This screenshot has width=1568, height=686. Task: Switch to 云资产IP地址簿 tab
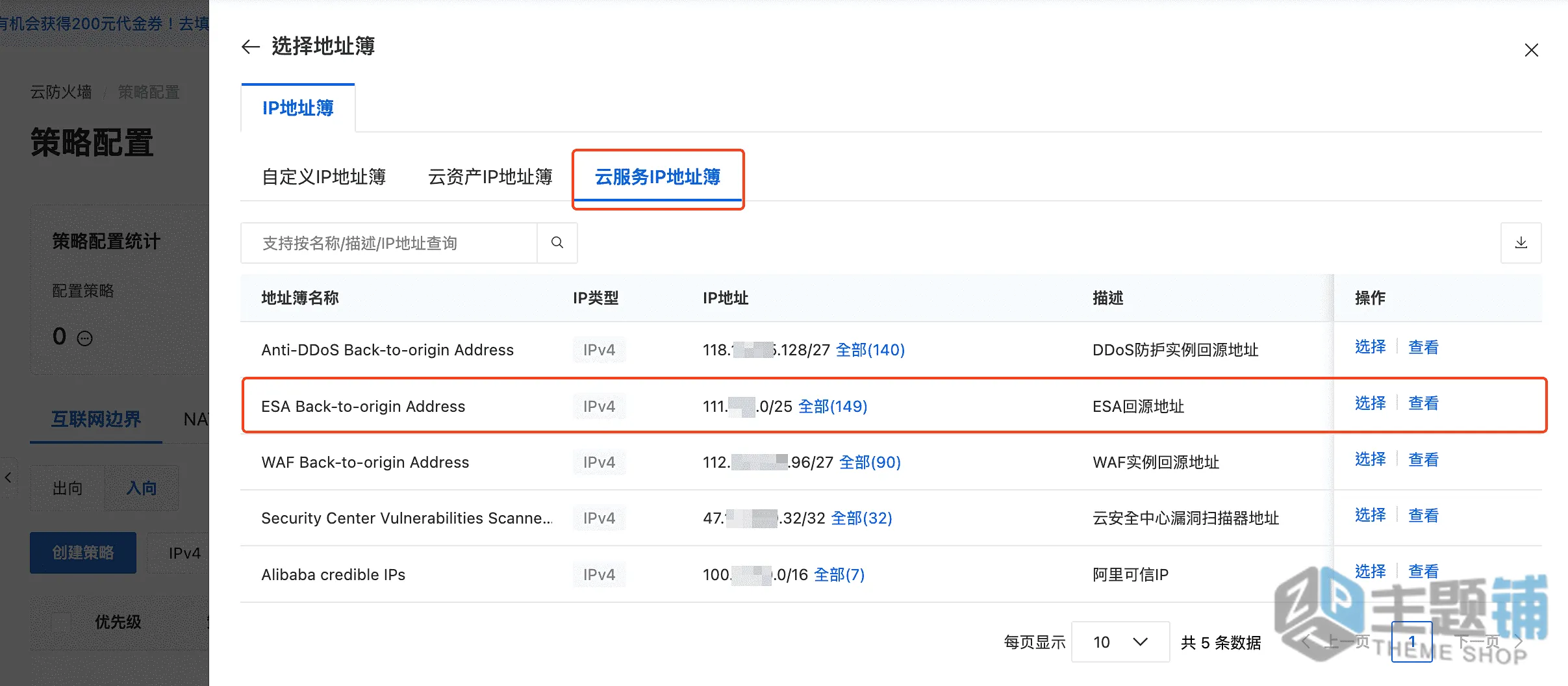pos(490,177)
